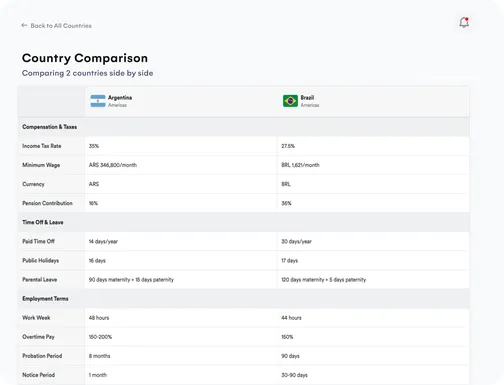This screenshot has height=385, width=504.
Task: Click '90 days maternity + 15 days paternity'
Action: point(131,279)
